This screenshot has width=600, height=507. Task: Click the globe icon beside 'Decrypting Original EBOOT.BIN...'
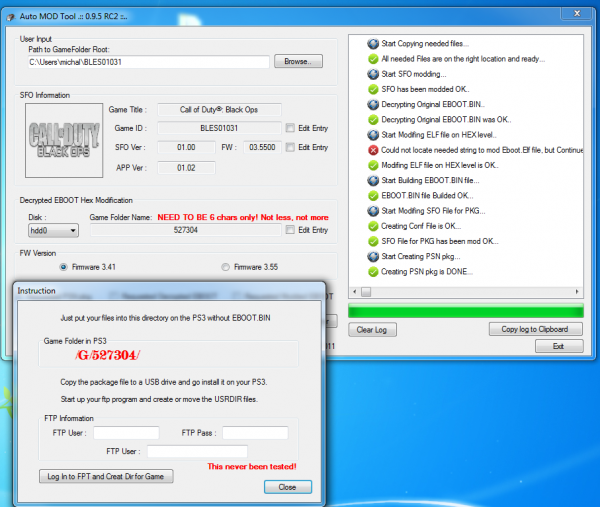373,104
